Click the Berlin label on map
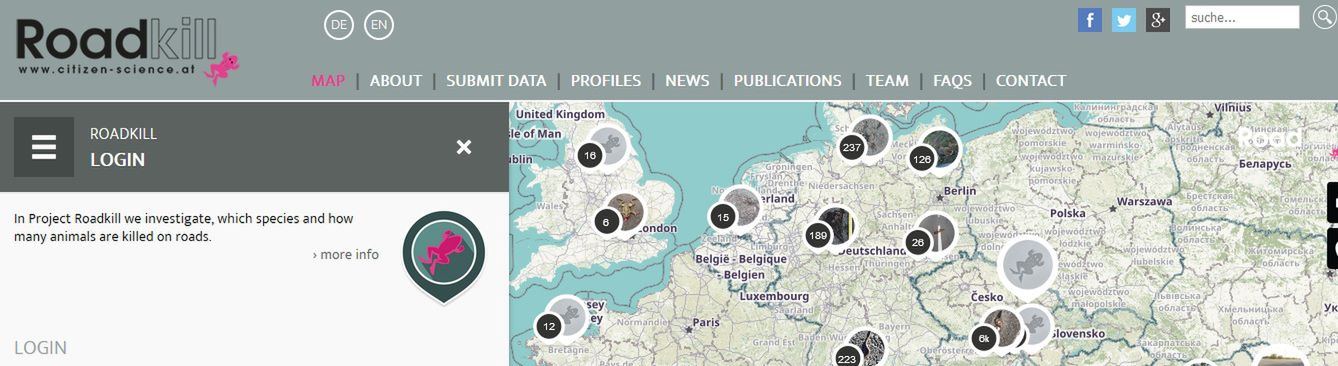1338x366 pixels. [x=959, y=191]
